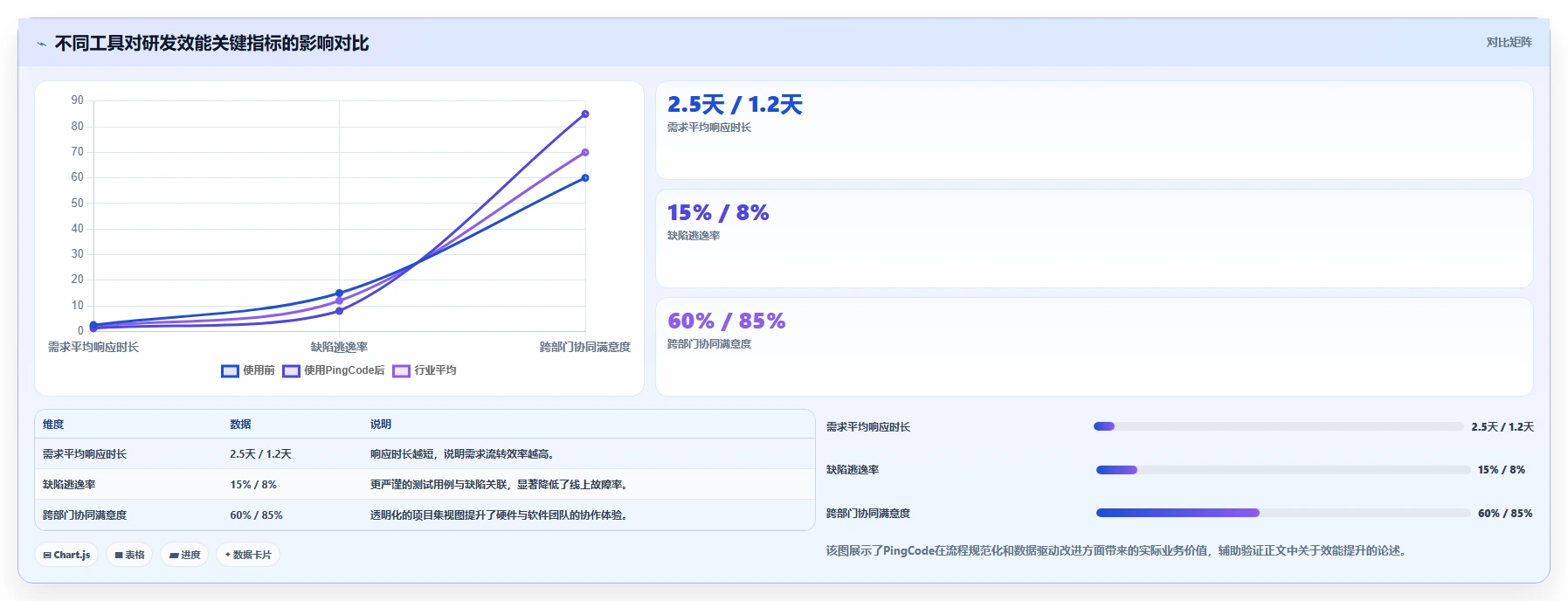Toggle the 使用前 legend series
This screenshot has width=1568, height=601.
click(248, 370)
